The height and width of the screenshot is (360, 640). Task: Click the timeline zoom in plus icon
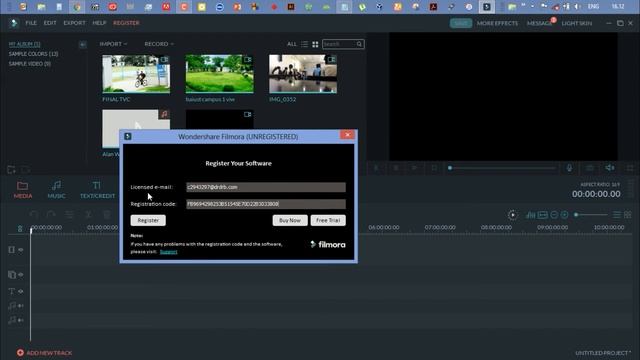[x=564, y=215]
